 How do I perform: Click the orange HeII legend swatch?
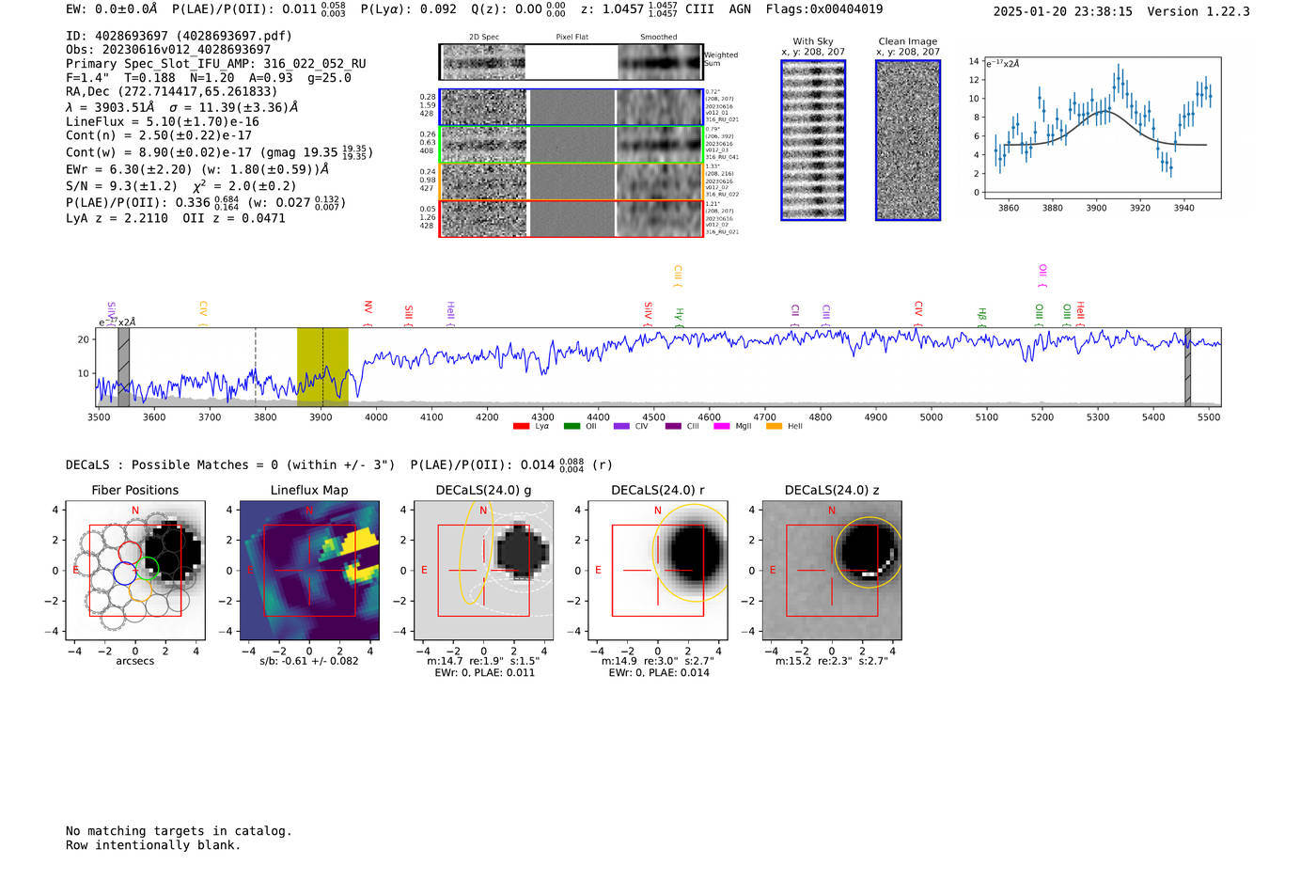click(x=774, y=427)
